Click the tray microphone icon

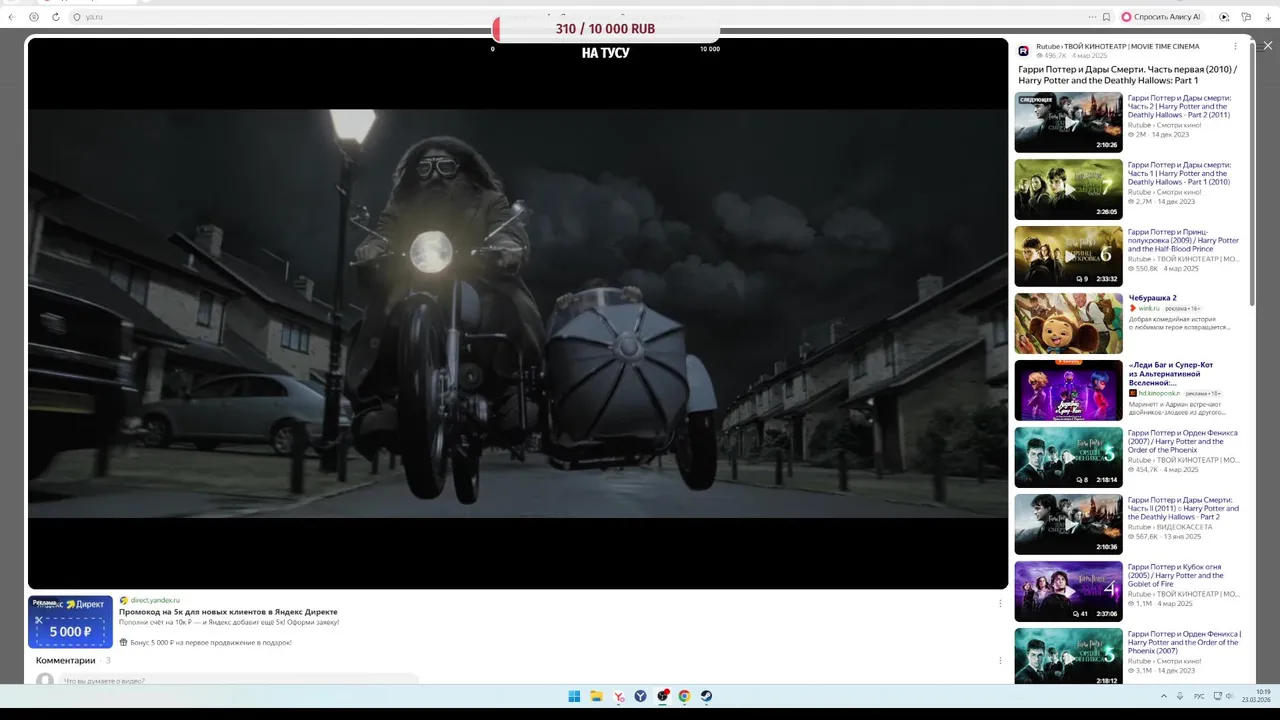point(1181,696)
